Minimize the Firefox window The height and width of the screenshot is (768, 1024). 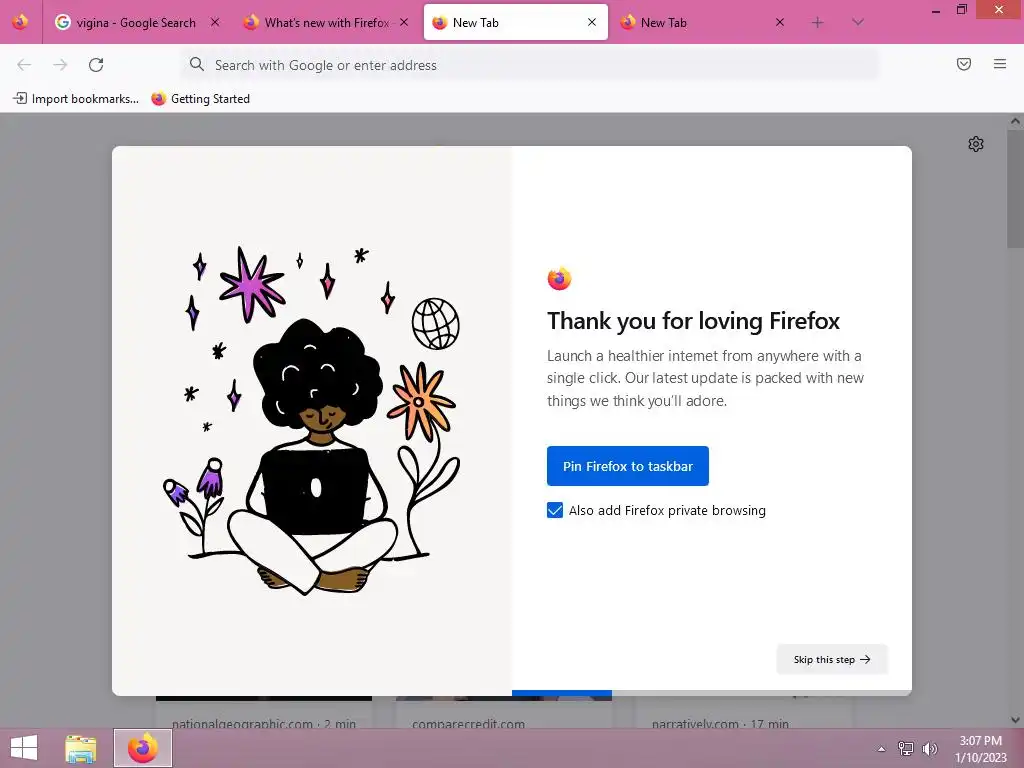(x=936, y=9)
